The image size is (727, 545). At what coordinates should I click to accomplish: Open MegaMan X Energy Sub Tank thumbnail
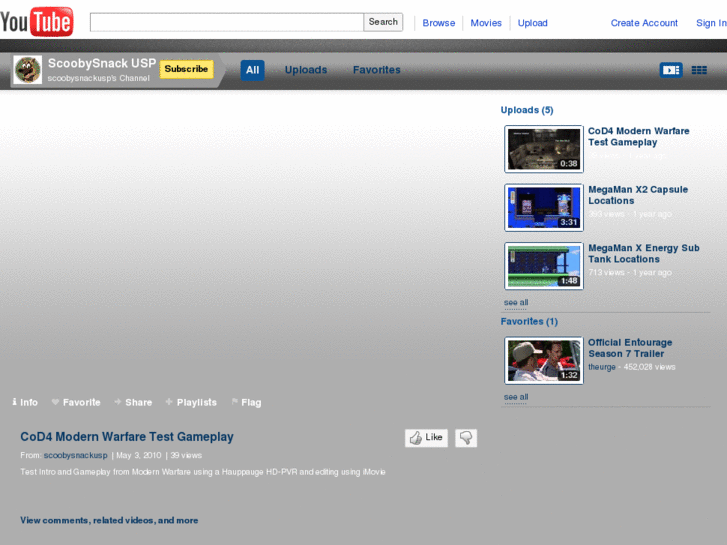[544, 266]
